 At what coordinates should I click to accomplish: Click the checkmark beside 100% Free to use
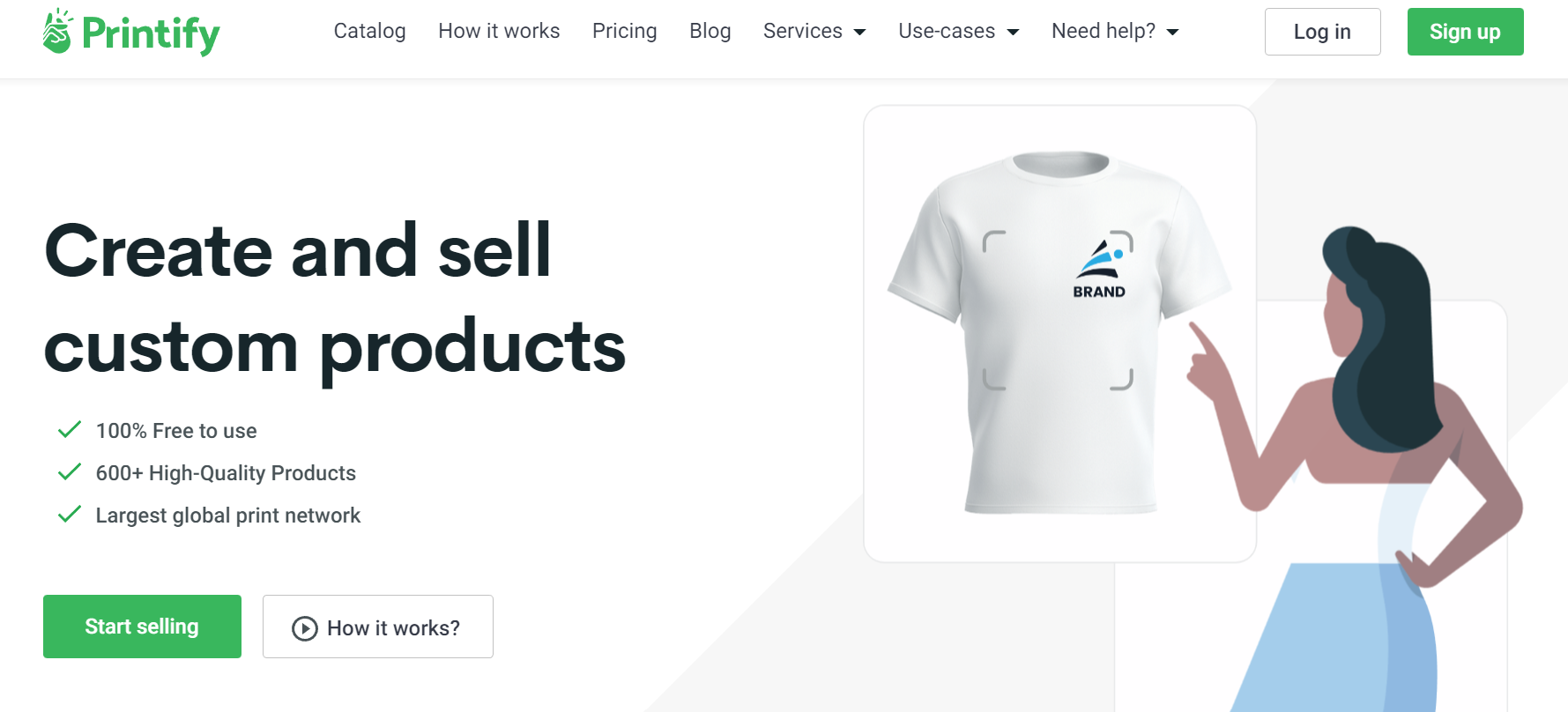pyautogui.click(x=70, y=430)
